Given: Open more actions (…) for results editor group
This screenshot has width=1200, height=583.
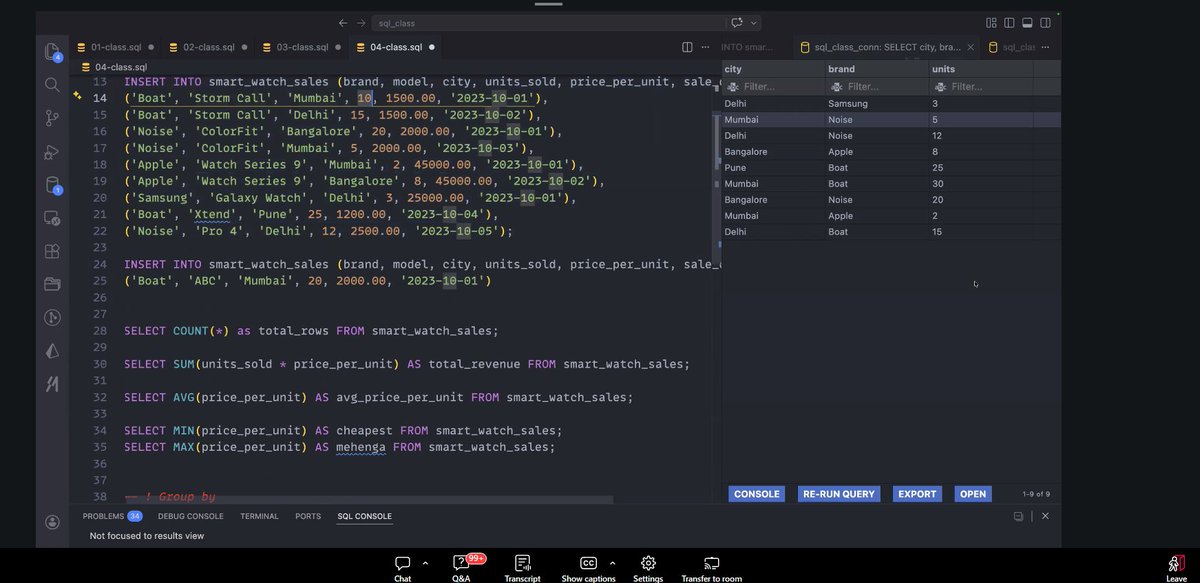Looking at the screenshot, I should coord(1045,47).
